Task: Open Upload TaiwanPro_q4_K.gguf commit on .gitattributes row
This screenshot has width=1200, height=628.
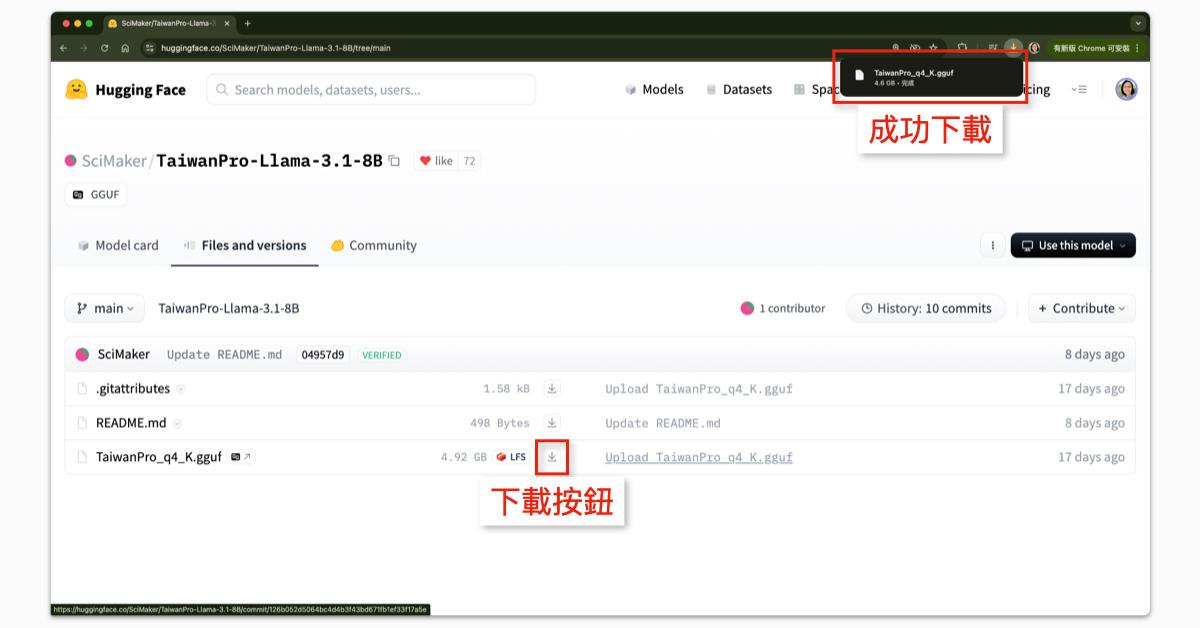Action: tap(699, 389)
